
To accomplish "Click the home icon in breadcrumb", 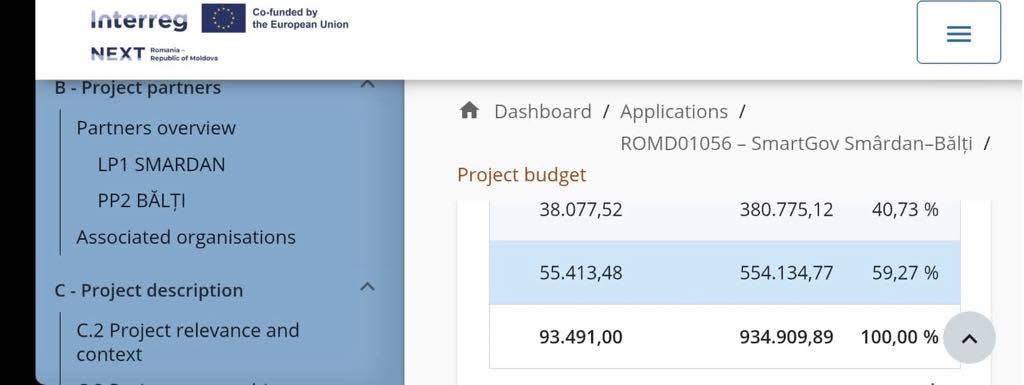I will tap(469, 111).
